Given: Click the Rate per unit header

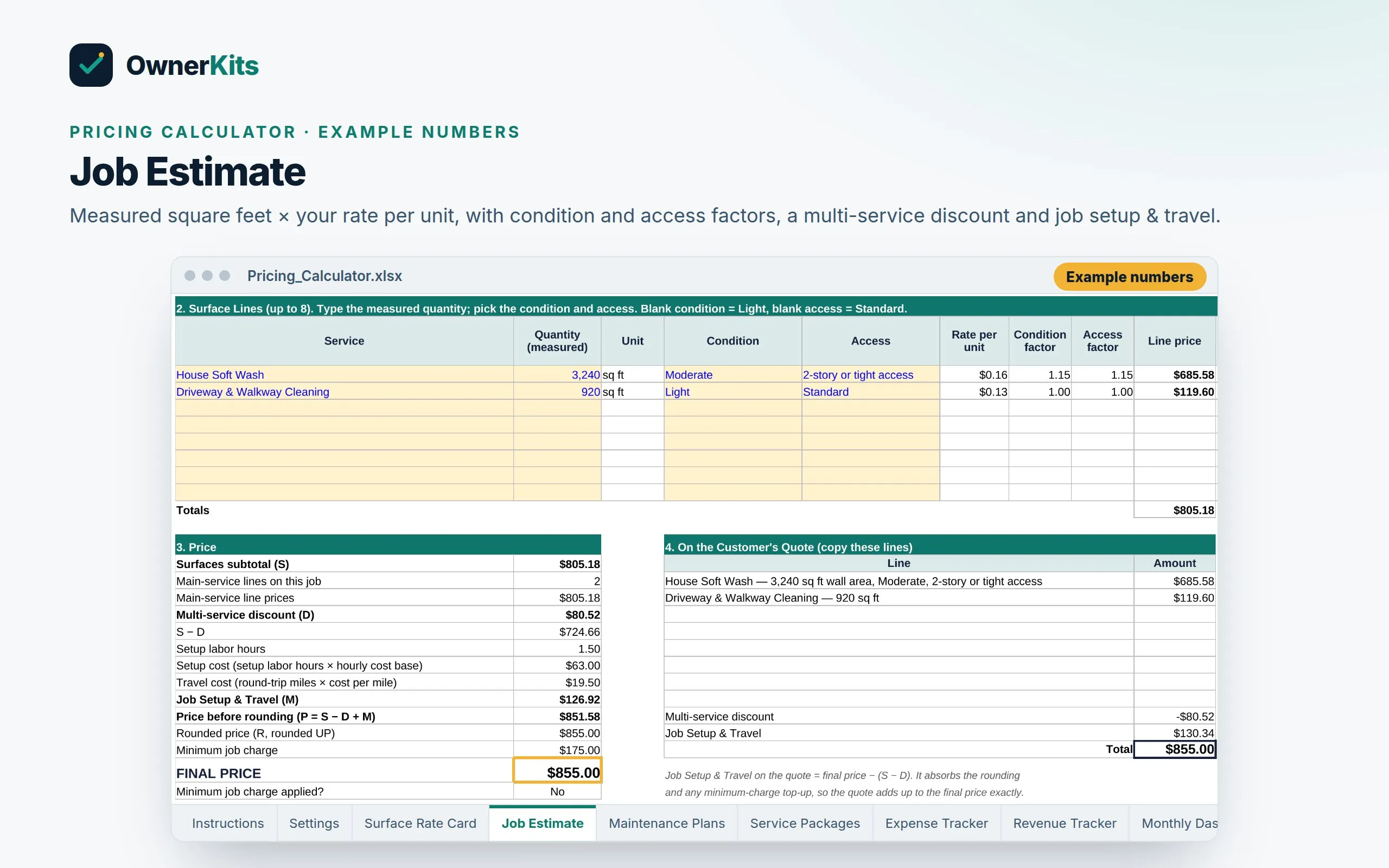Looking at the screenshot, I should [x=974, y=341].
